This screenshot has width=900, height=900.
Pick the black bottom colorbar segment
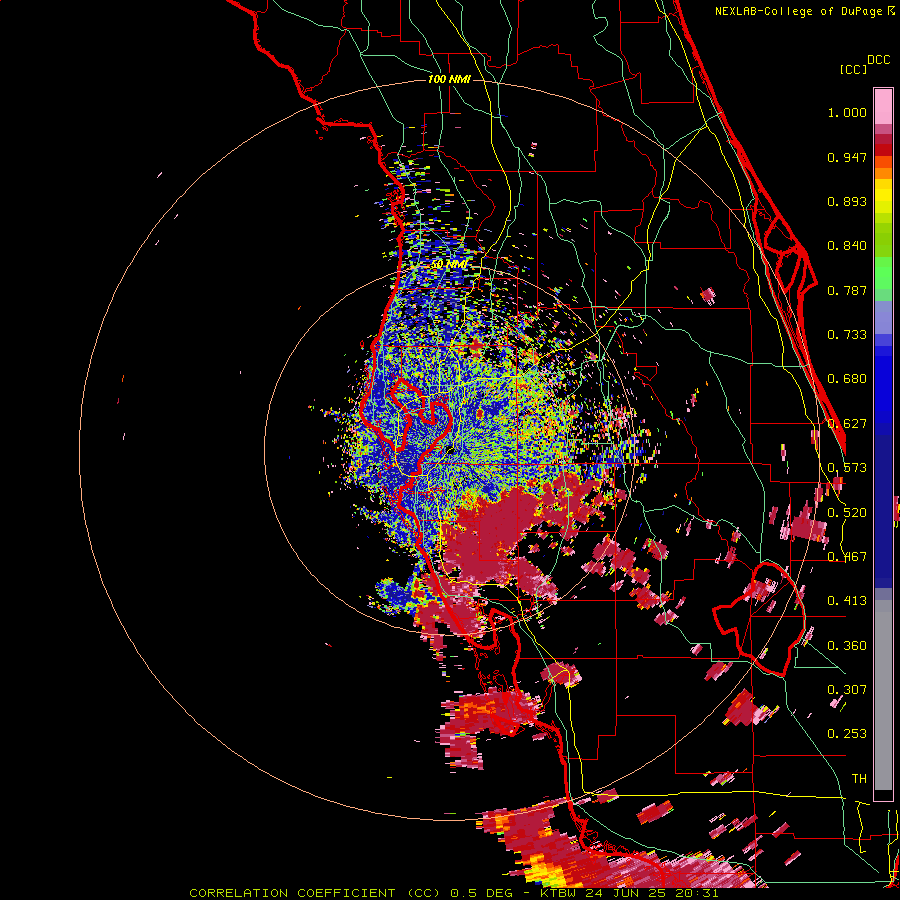click(x=883, y=796)
